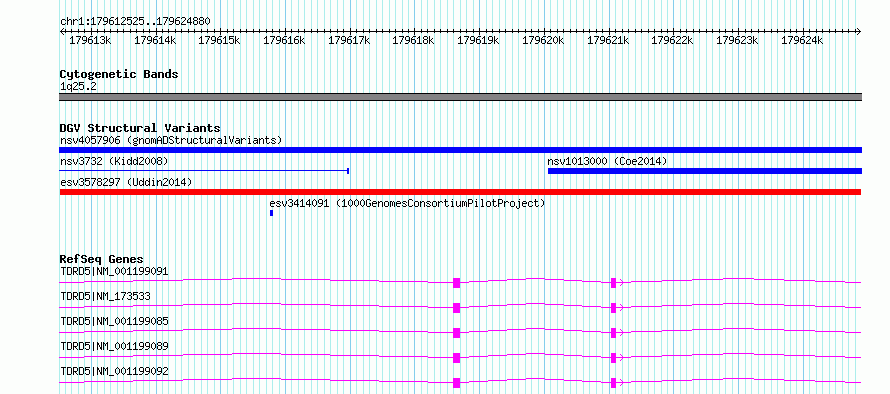
Task: Click second exon block of NM_001199092
Action: pyautogui.click(x=613, y=383)
